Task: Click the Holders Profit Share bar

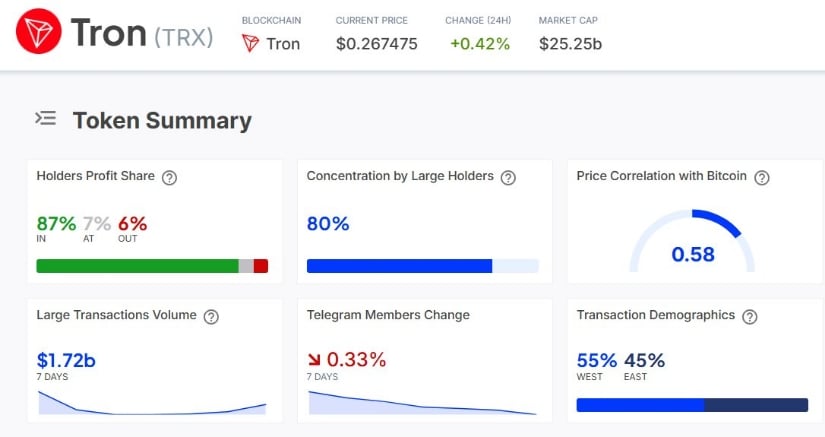Action: tap(152, 266)
